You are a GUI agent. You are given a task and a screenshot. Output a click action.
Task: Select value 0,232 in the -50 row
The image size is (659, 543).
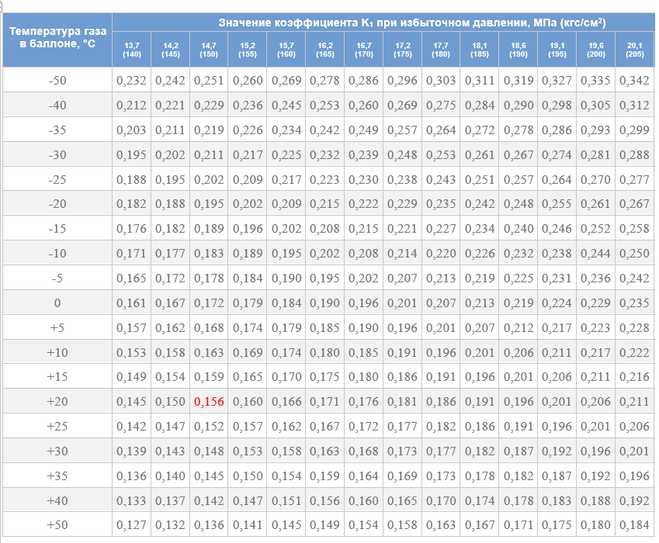(132, 80)
